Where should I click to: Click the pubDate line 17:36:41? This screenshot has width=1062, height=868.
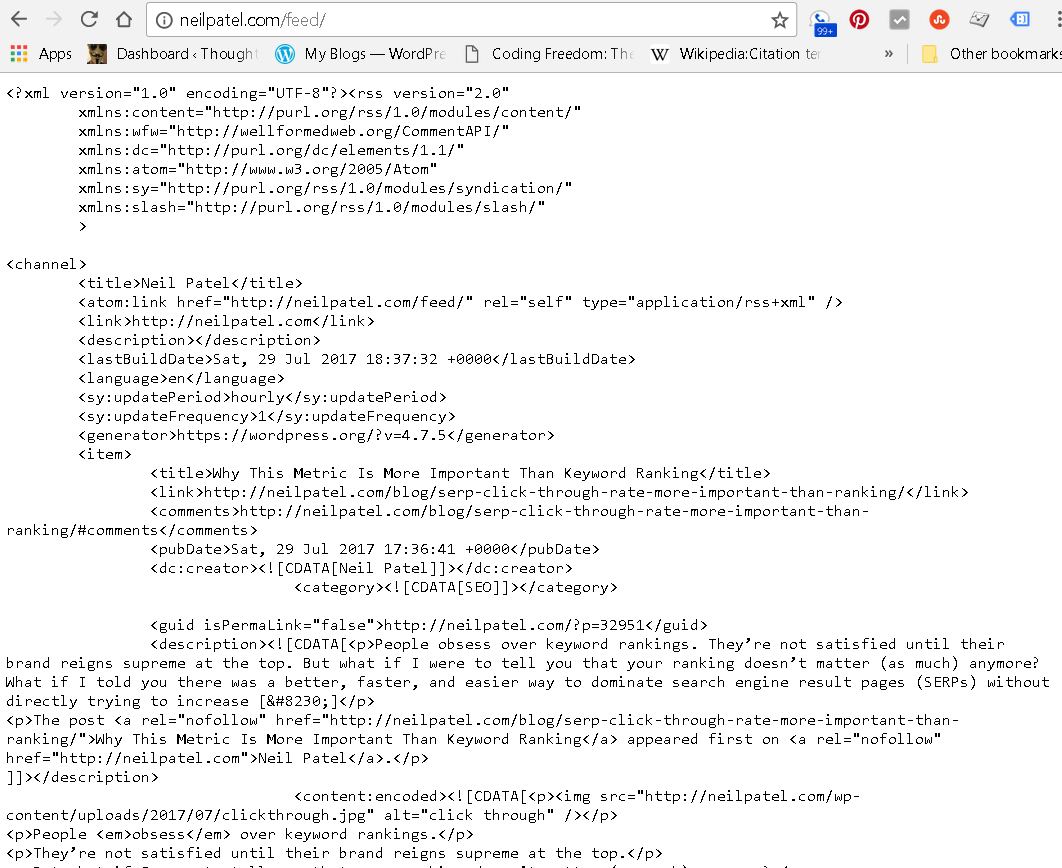375,548
